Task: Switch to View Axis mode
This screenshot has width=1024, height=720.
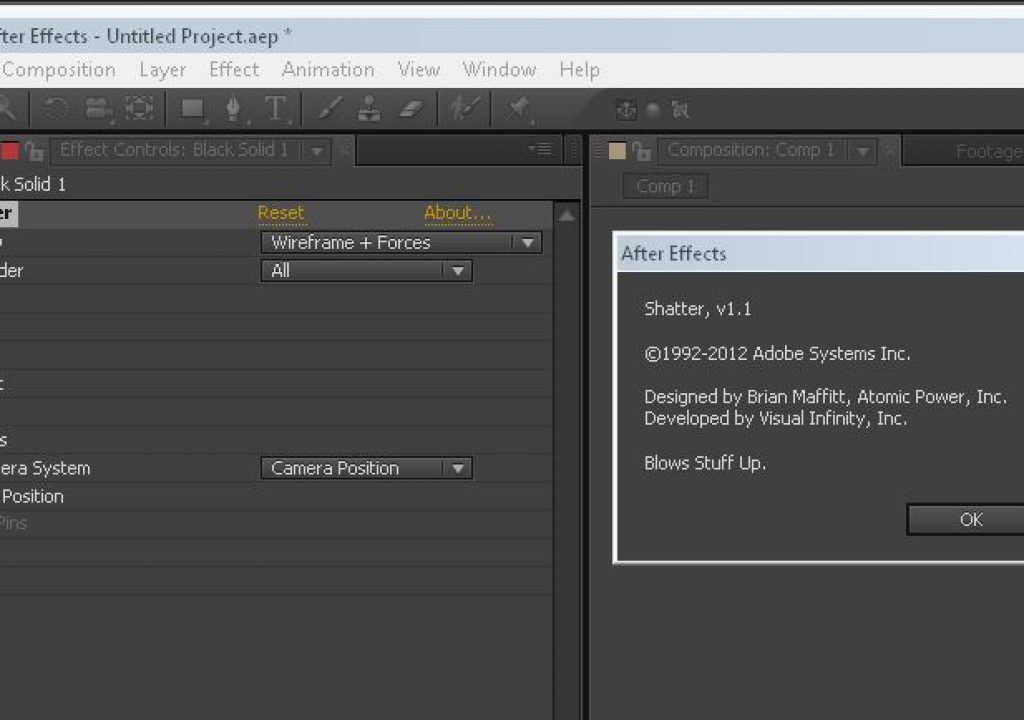Action: pyautogui.click(x=680, y=110)
